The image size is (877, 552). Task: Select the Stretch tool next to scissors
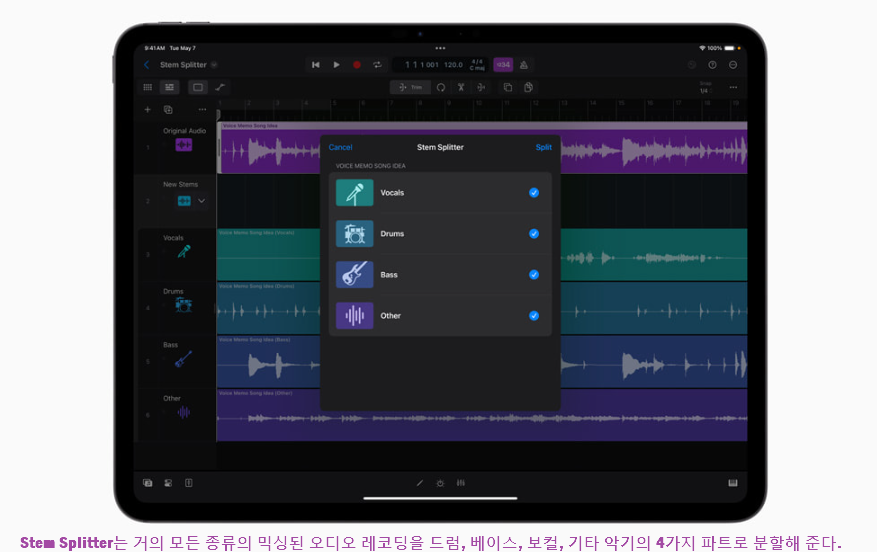point(481,87)
